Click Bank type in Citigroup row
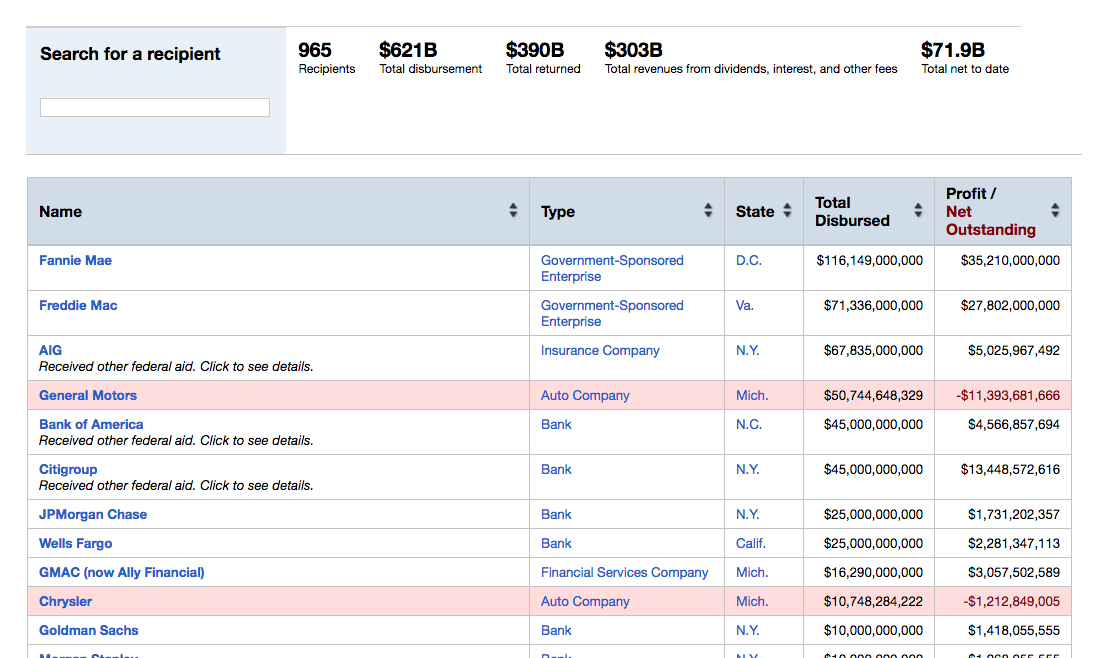The width and height of the screenshot is (1113, 658). click(556, 469)
